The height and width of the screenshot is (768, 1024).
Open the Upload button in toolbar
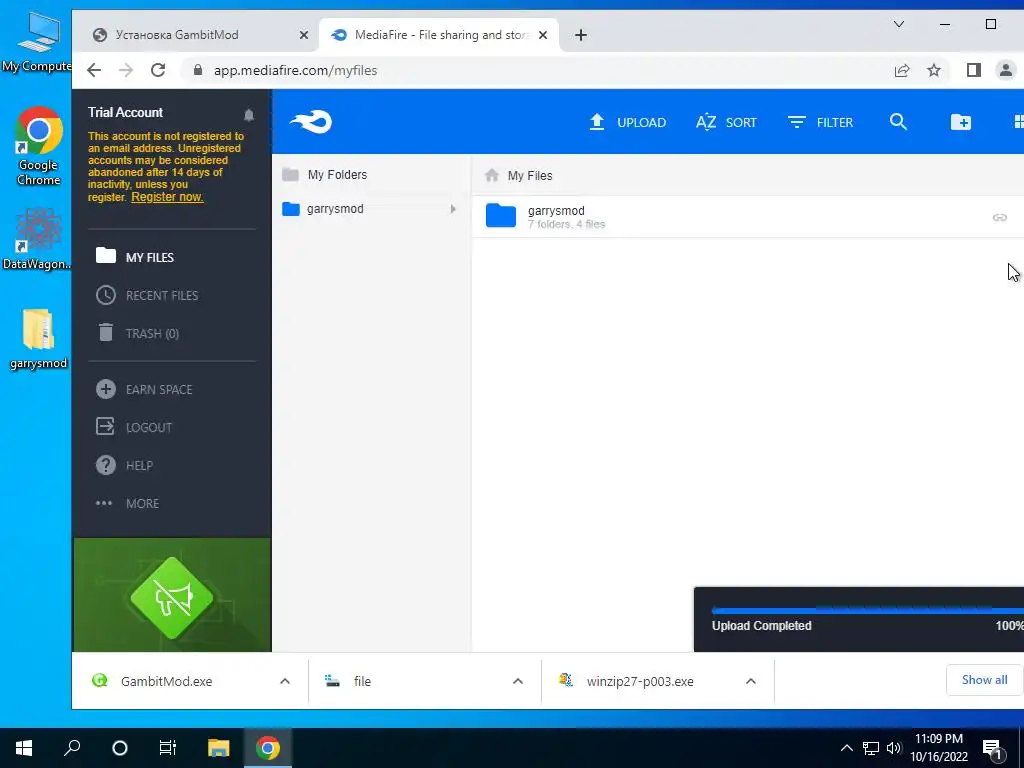627,122
